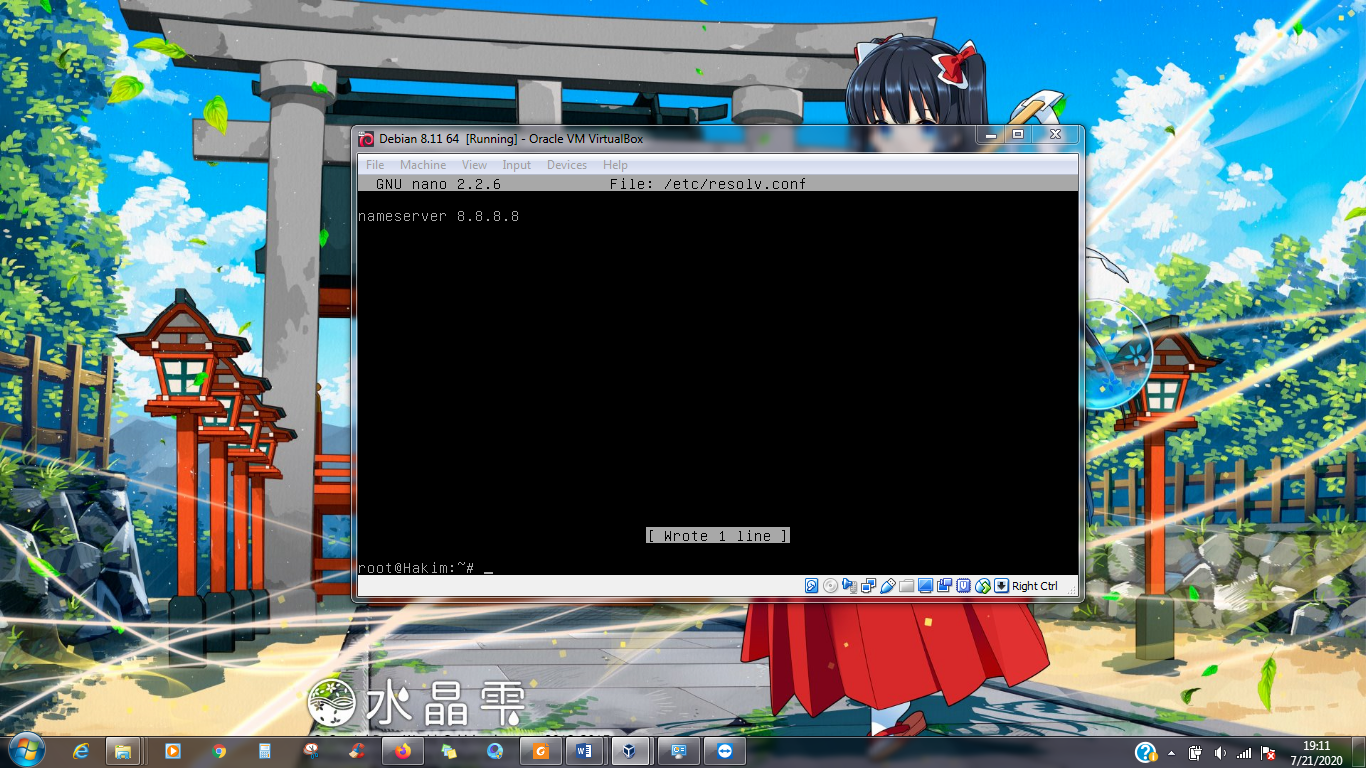Click the GNU nano 2.2.6 header text
Screen dimensions: 1366x768
coord(439,184)
